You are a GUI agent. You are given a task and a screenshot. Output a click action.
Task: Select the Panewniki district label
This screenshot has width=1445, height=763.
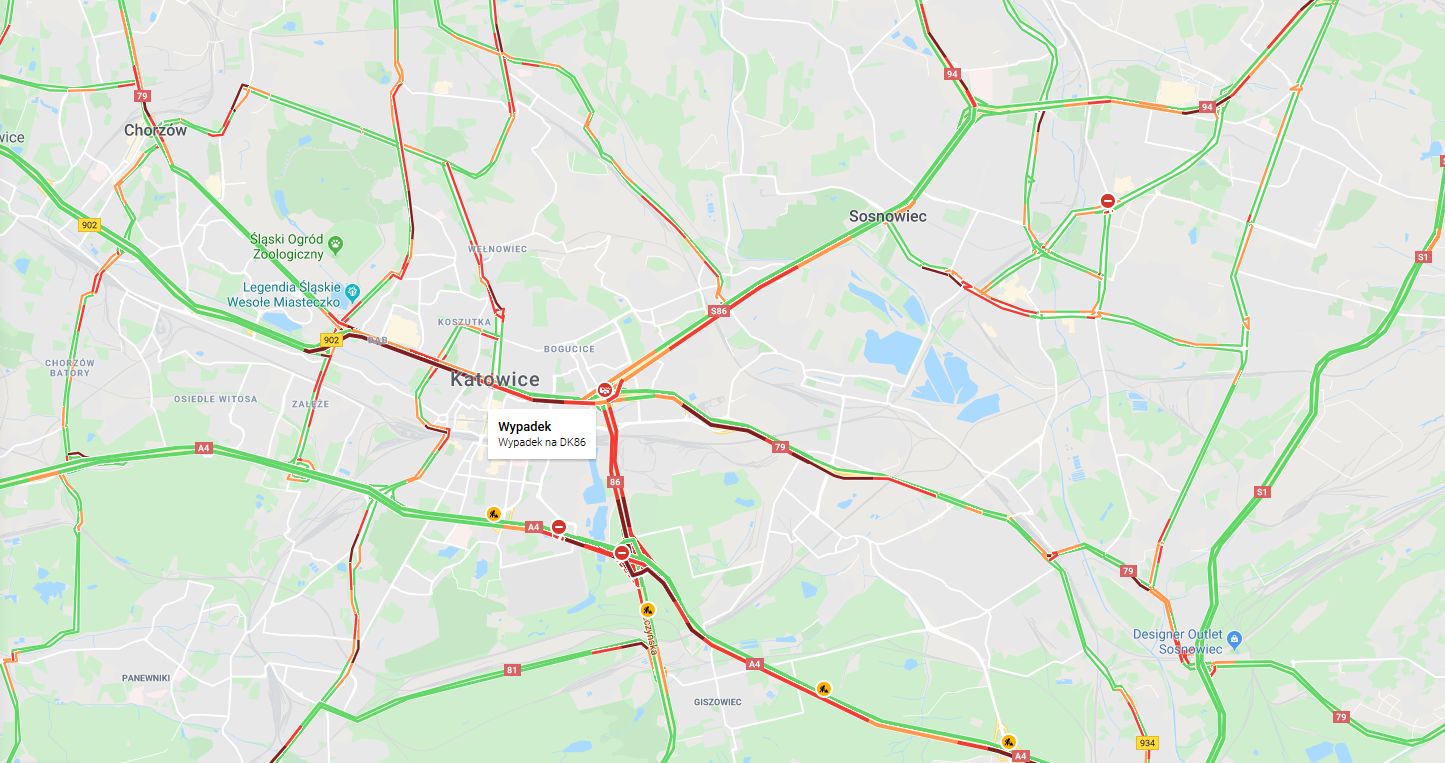tap(146, 678)
